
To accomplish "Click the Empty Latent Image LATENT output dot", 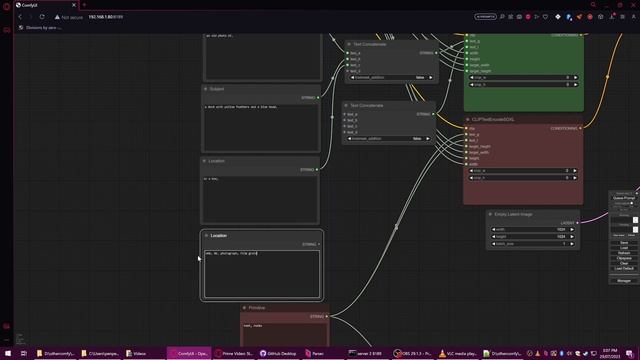I will click(577, 223).
